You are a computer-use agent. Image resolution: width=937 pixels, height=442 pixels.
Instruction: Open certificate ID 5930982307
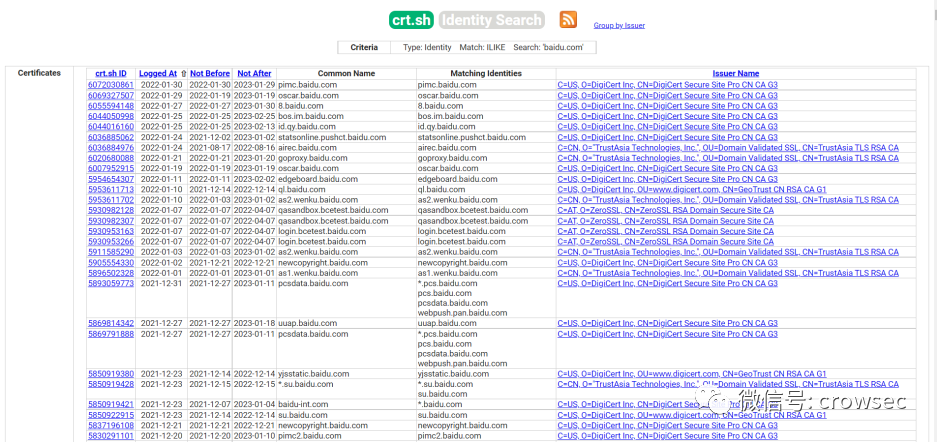pyautogui.click(x=111, y=221)
